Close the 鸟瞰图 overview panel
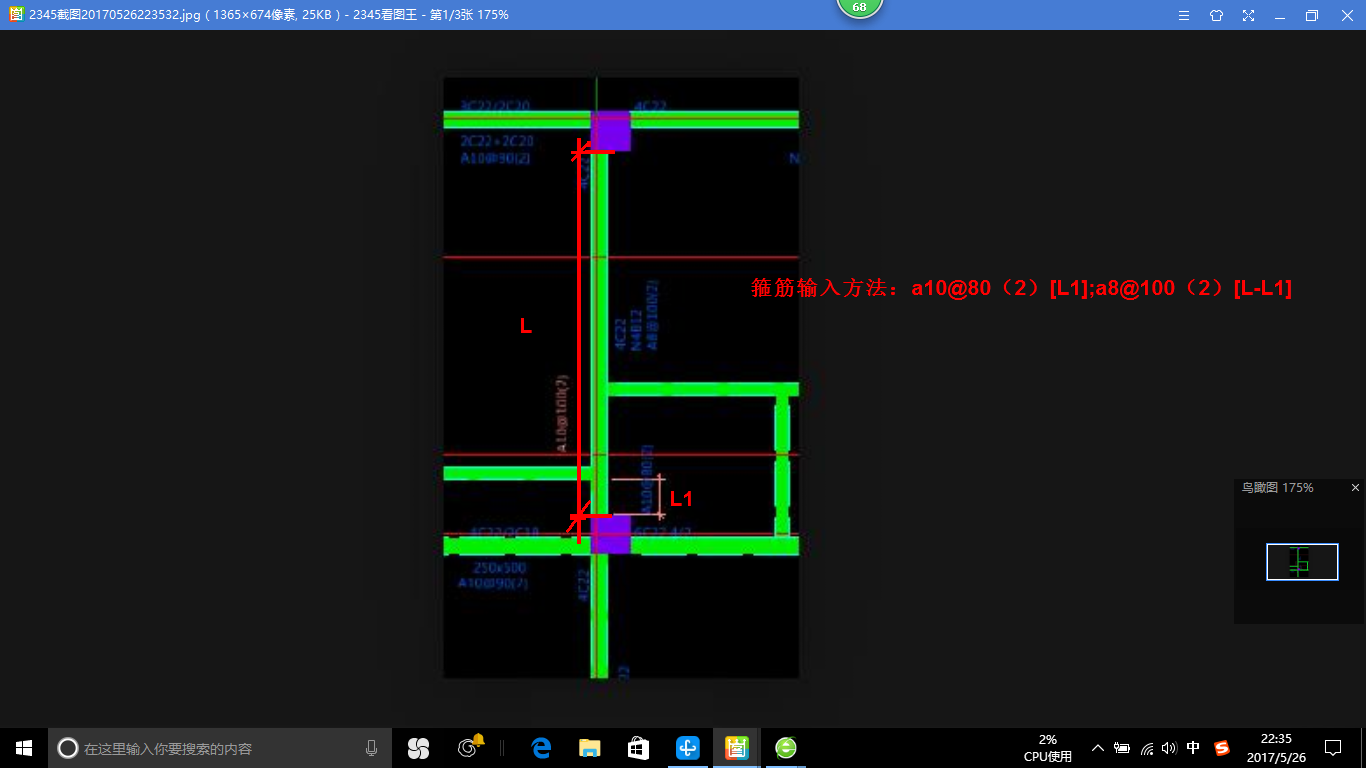This screenshot has height=768, width=1366. click(x=1355, y=488)
